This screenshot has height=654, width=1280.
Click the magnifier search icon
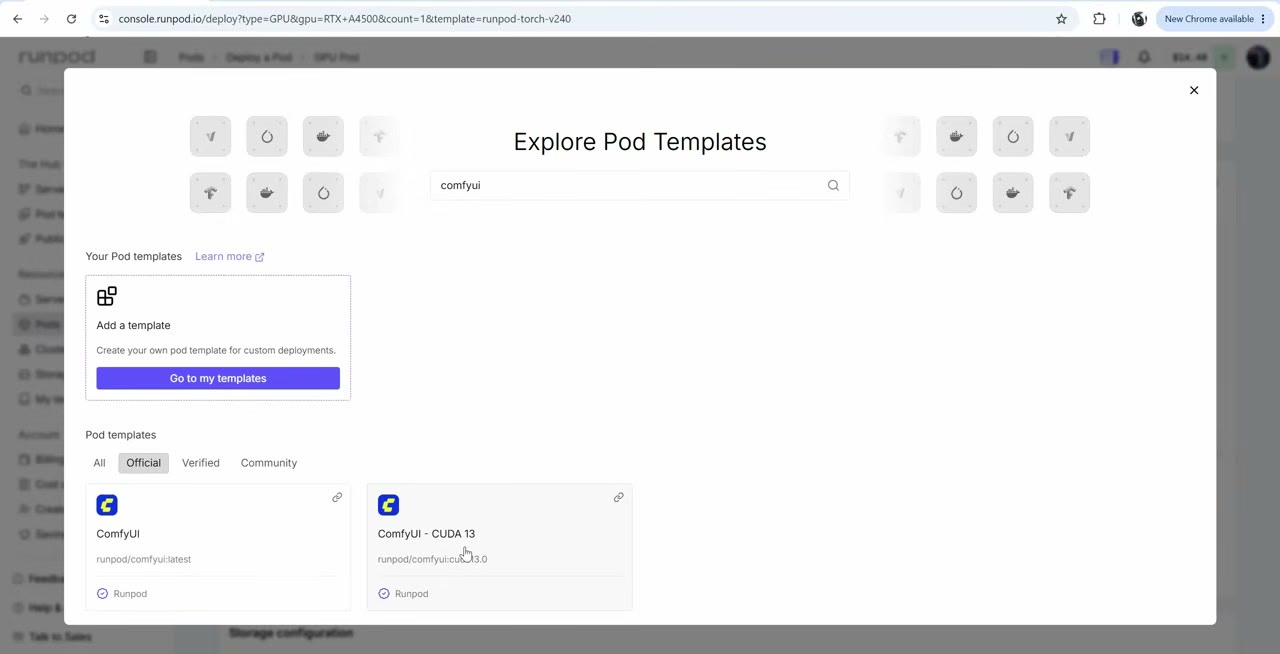(833, 185)
